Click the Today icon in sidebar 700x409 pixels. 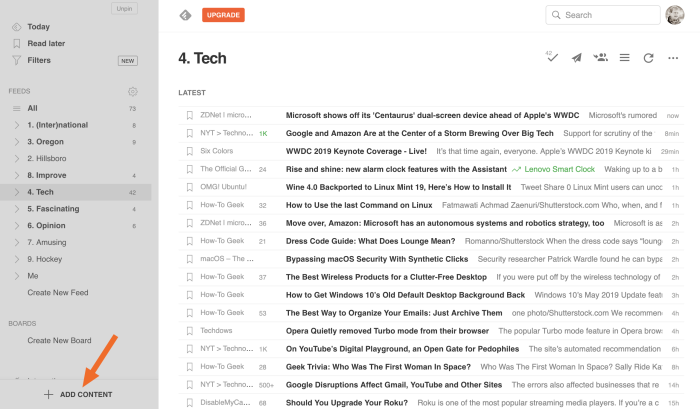pos(17,27)
